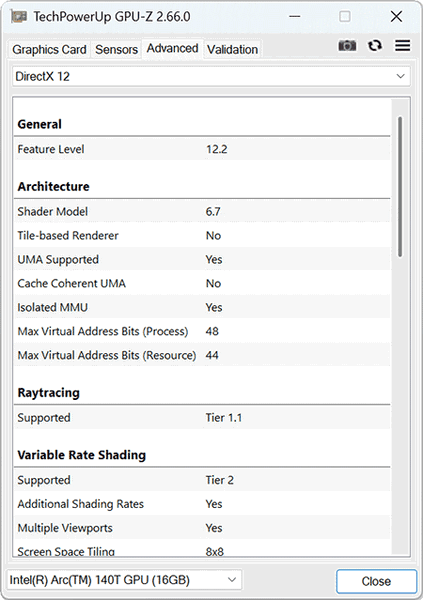Switch to the Graphics Card tab
Image resolution: width=423 pixels, height=600 pixels.
point(49,49)
